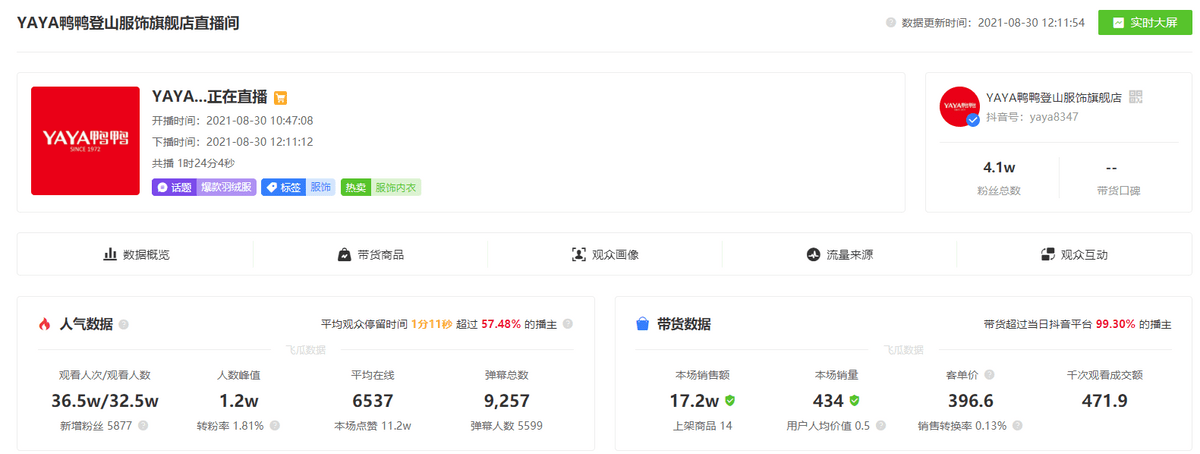The height and width of the screenshot is (454, 1200).
Task: Click the YAYA red live cover thumbnail
Action: click(85, 141)
